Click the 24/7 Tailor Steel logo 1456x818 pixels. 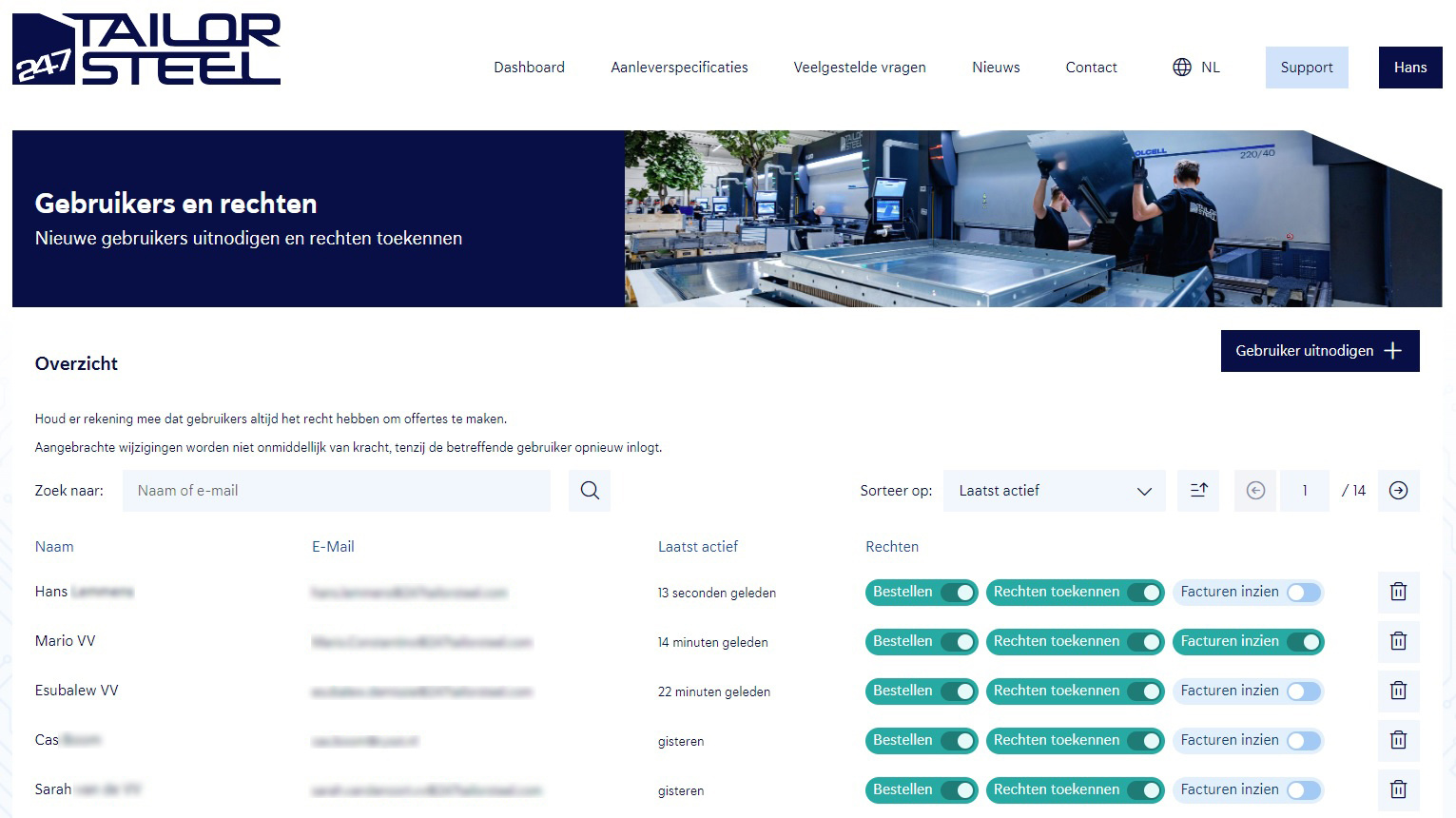[147, 49]
